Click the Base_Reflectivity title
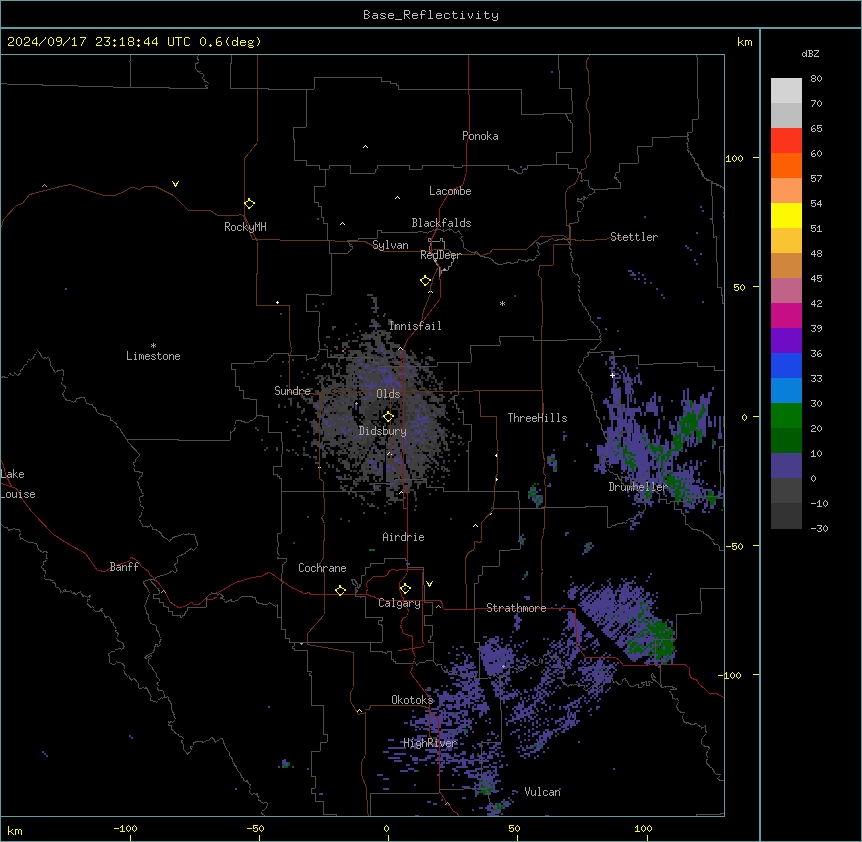The image size is (862, 842). [x=431, y=15]
